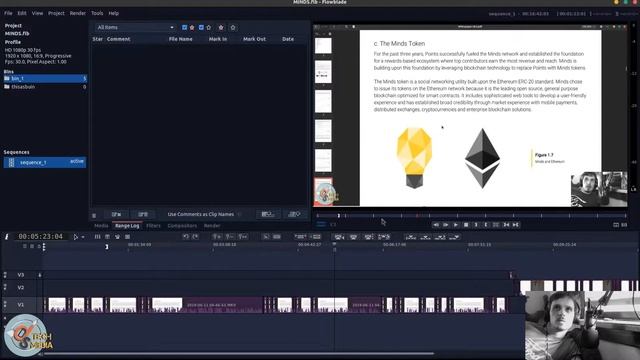This screenshot has height=360, width=640.
Task: Set Mark Out at the playhead
Action: [486, 225]
